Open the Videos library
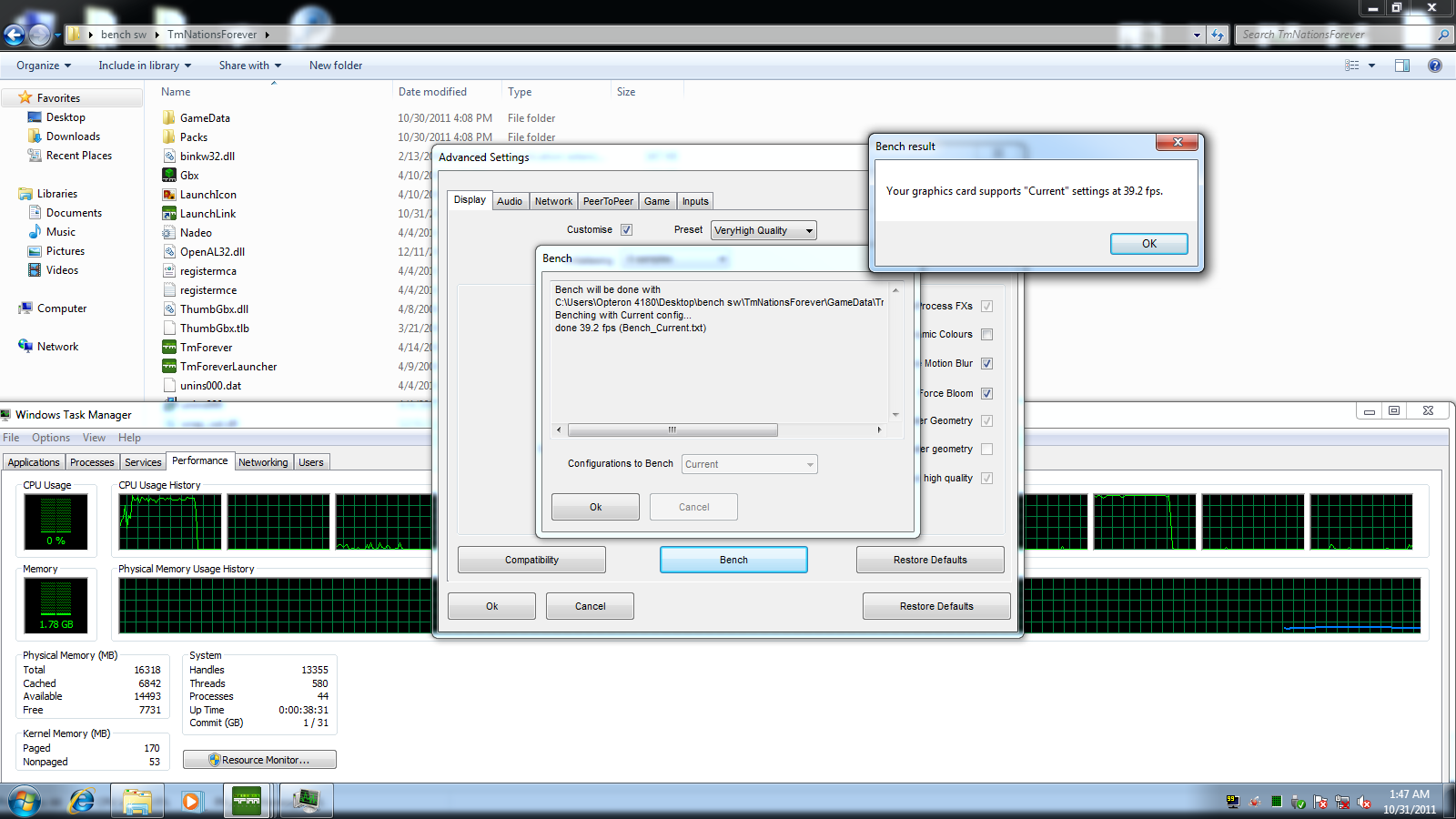1456x819 pixels. [62, 270]
